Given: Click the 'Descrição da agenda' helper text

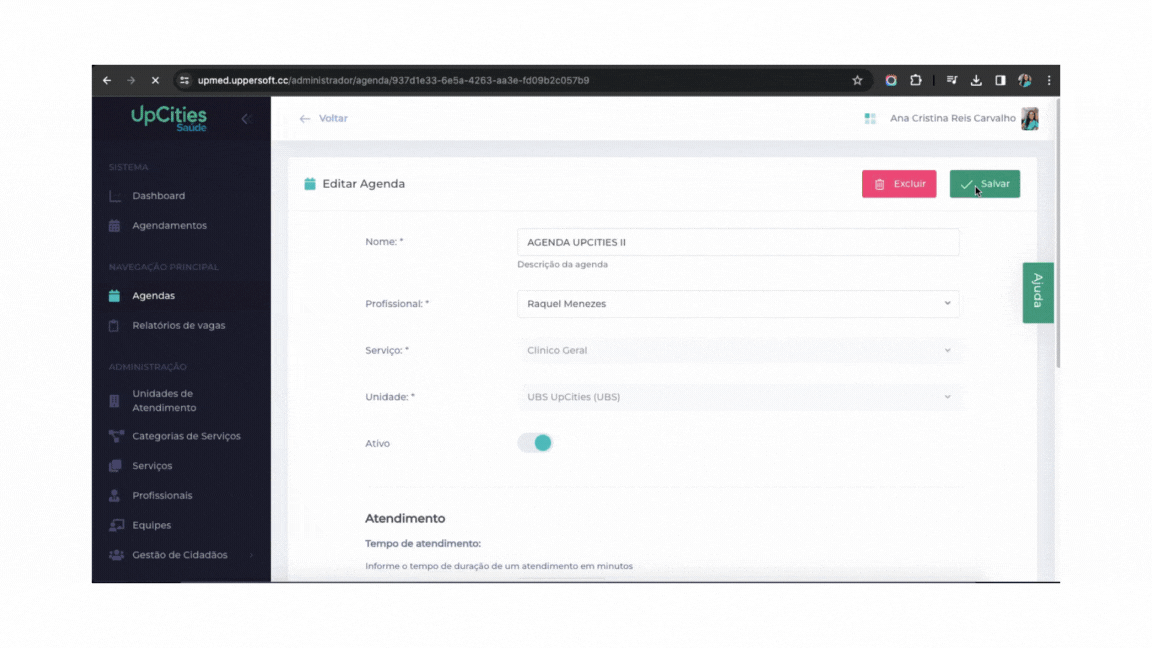Looking at the screenshot, I should tap(562, 264).
